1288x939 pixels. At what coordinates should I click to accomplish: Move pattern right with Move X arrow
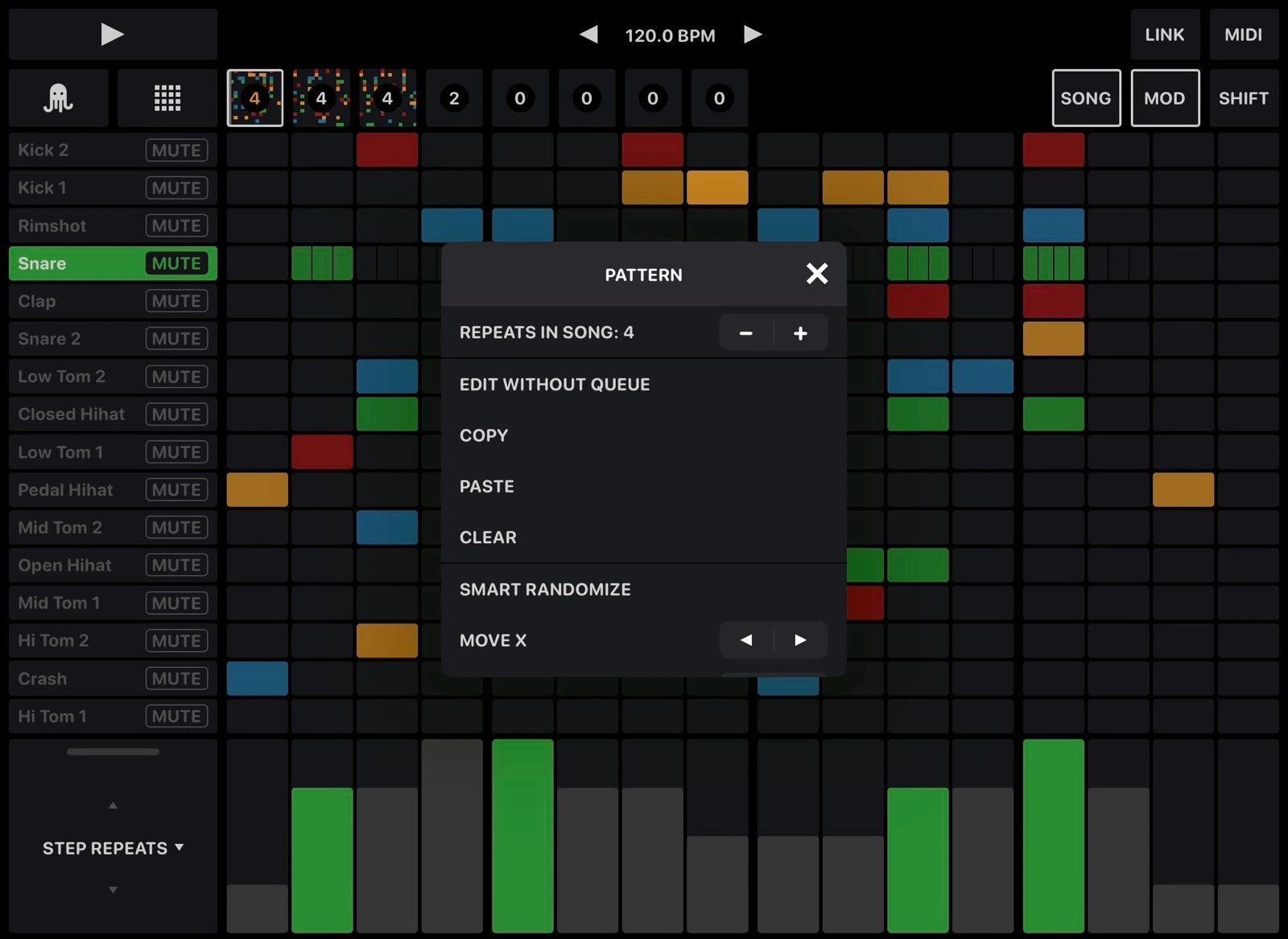(x=800, y=640)
